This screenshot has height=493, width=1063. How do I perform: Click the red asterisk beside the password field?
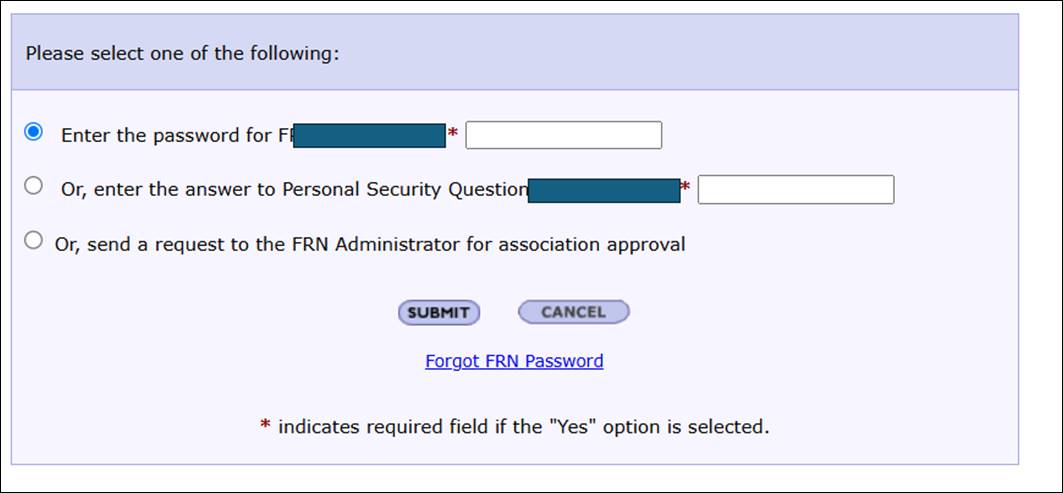(x=453, y=133)
